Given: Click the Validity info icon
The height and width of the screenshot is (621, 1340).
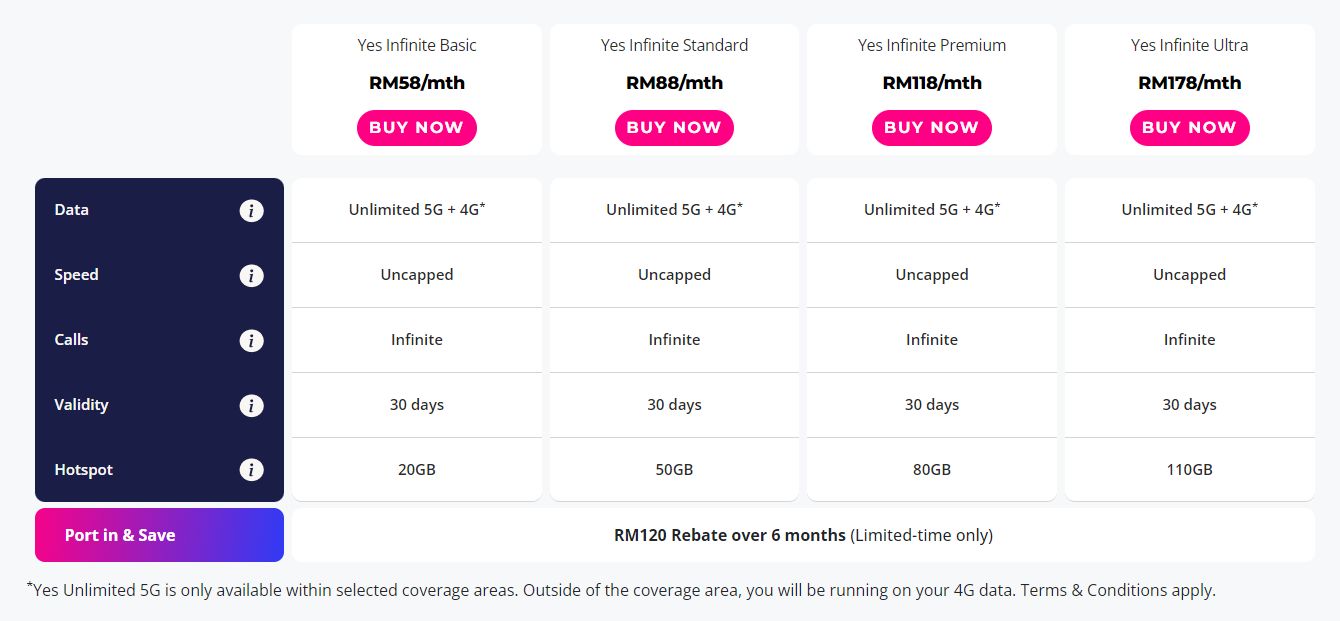Looking at the screenshot, I should [x=251, y=405].
